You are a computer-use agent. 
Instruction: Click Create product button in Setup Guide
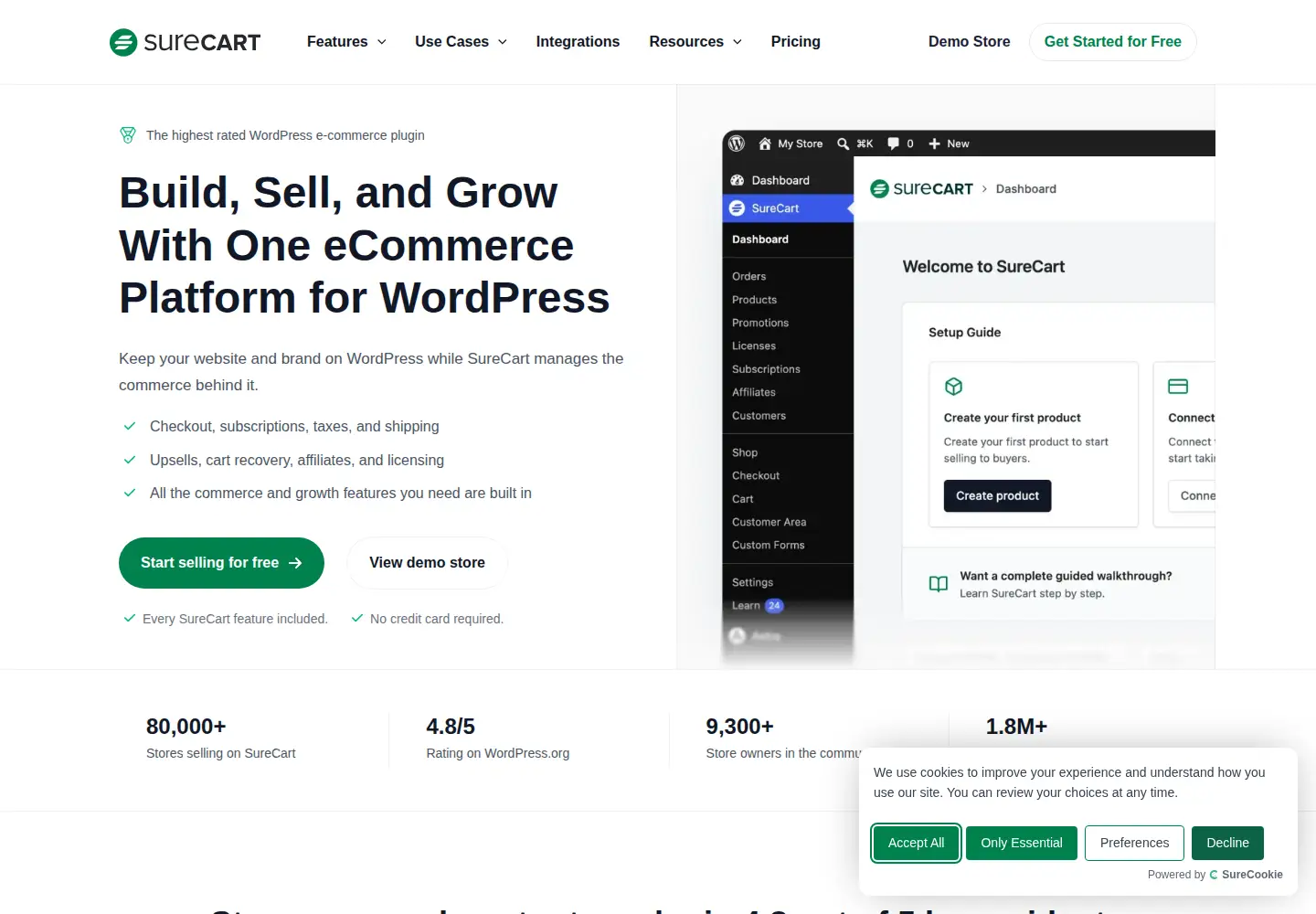coord(997,495)
